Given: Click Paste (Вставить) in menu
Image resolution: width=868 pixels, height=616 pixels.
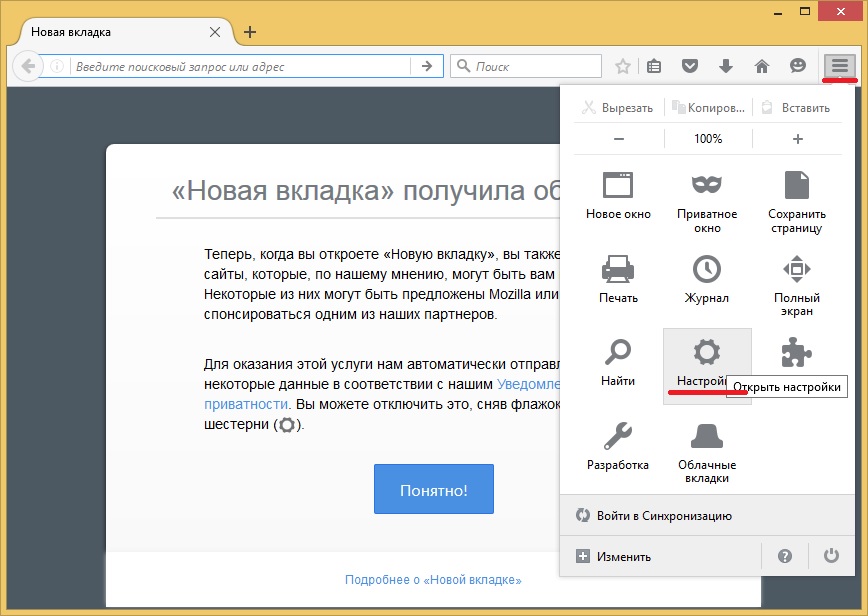Looking at the screenshot, I should (x=797, y=108).
